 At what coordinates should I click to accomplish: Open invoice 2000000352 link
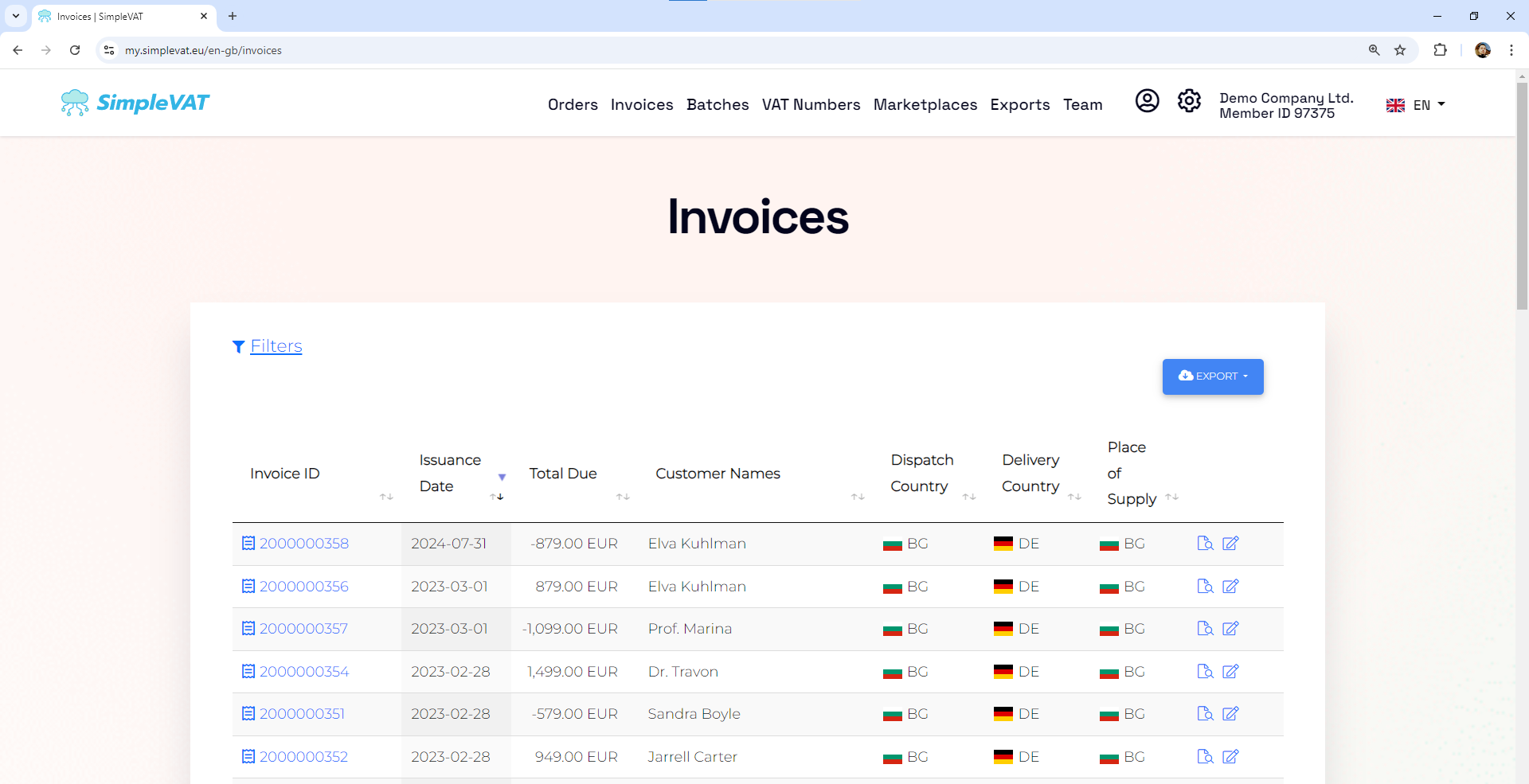click(x=303, y=757)
